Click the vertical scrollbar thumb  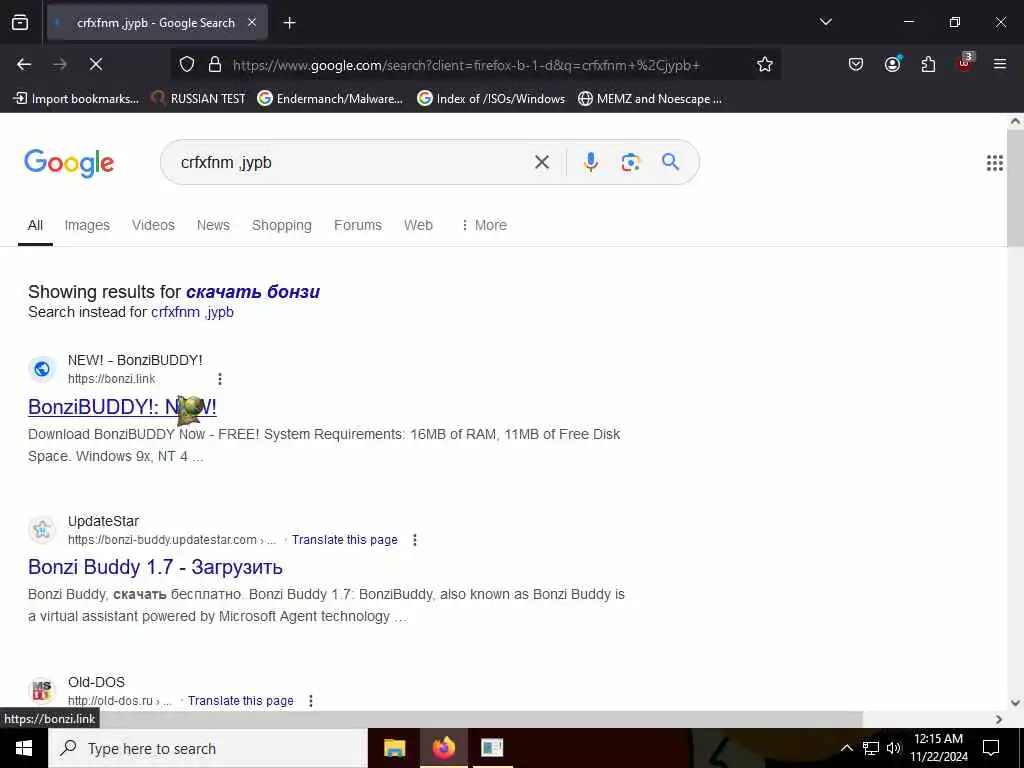pyautogui.click(x=1015, y=188)
